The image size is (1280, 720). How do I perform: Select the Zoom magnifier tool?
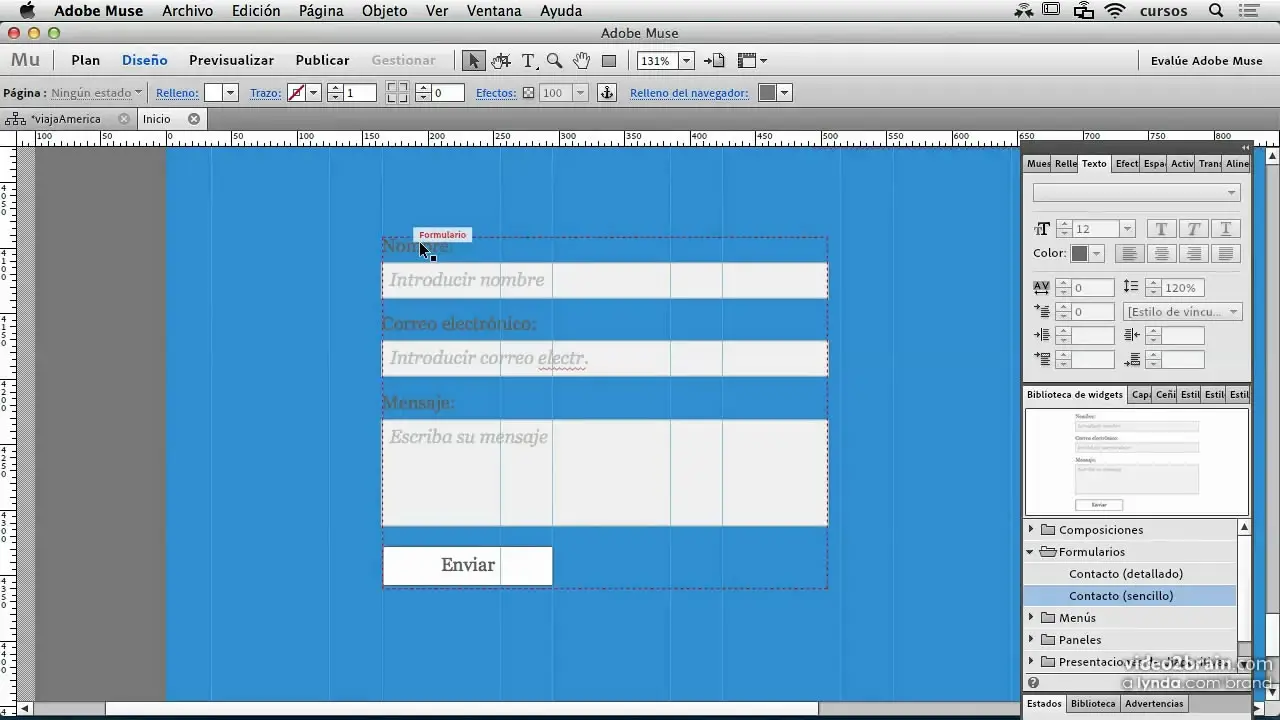(x=554, y=61)
